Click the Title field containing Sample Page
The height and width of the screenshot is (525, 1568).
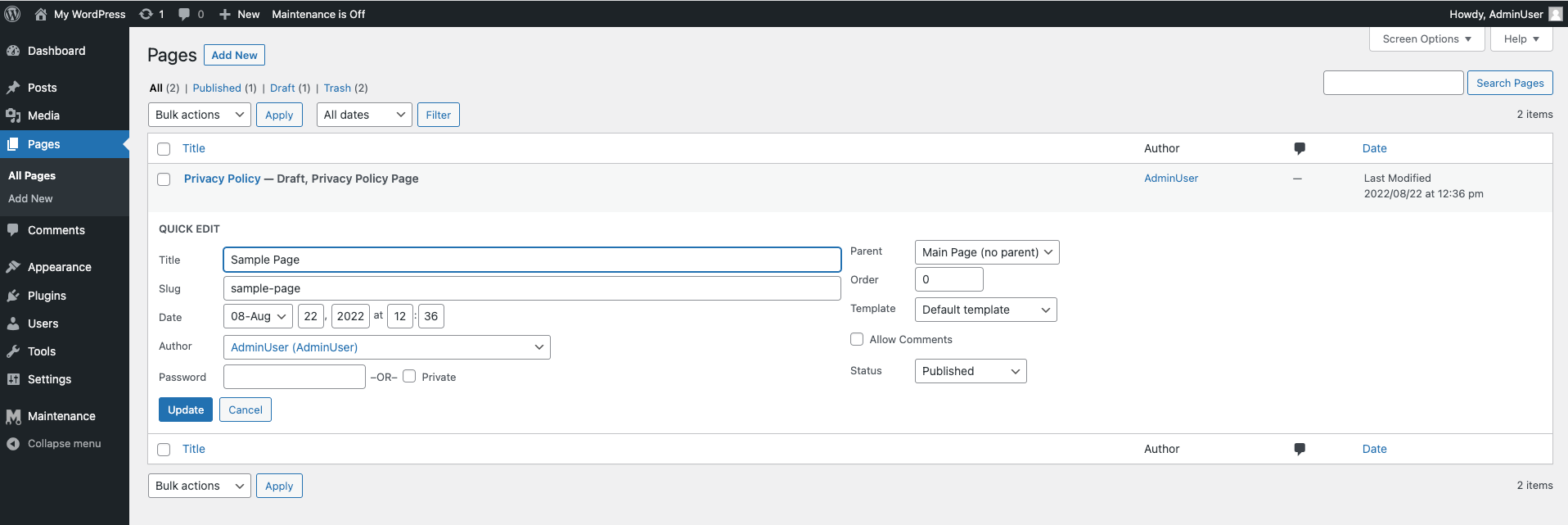[532, 260]
